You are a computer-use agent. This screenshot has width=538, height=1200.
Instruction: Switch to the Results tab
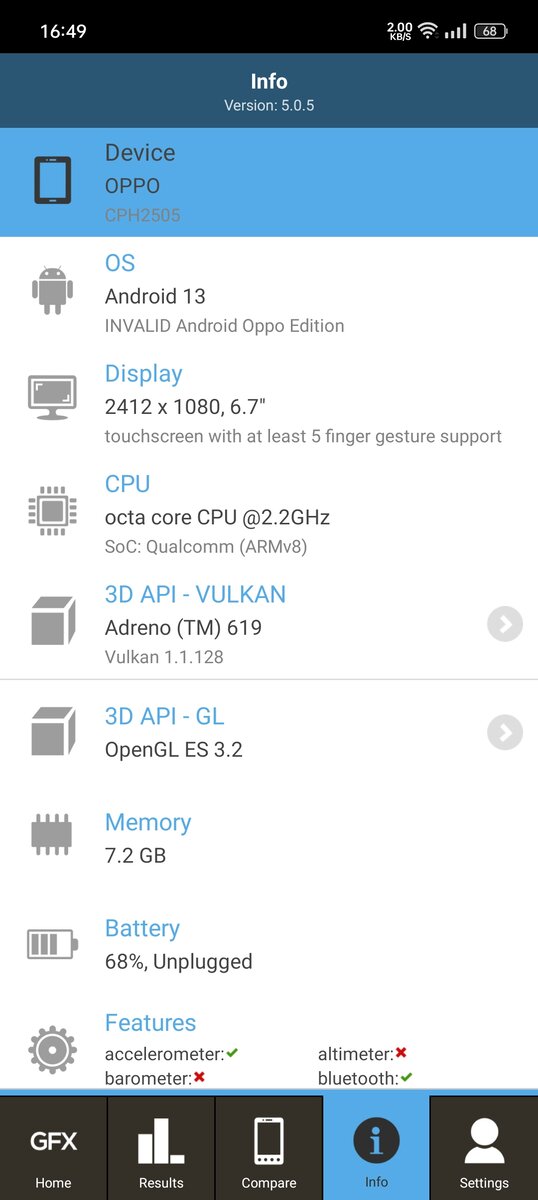[161, 1148]
